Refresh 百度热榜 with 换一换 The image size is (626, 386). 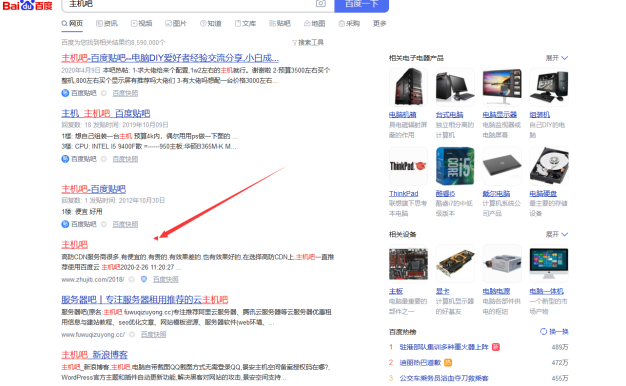click(554, 332)
